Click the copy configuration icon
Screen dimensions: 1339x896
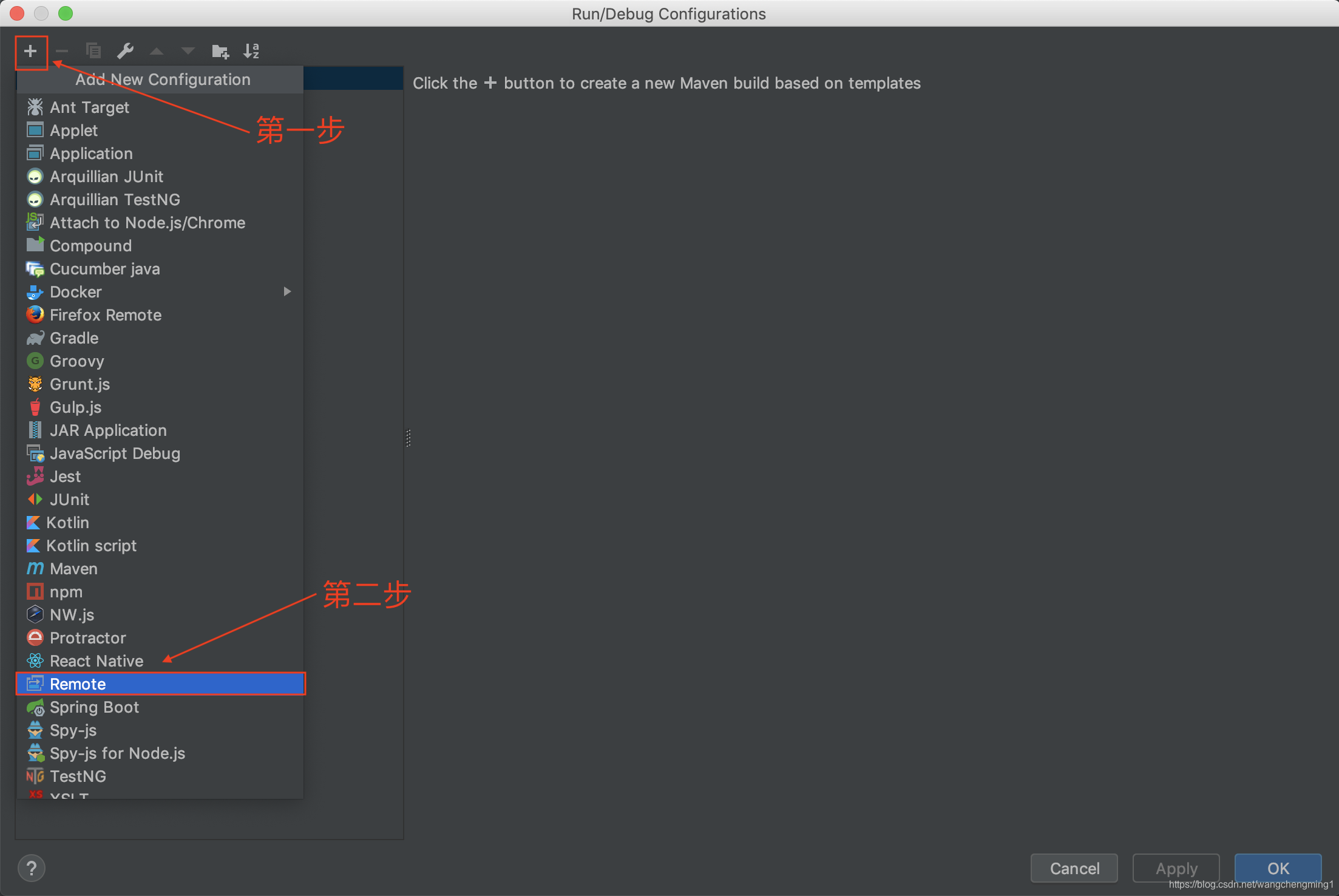click(x=93, y=52)
